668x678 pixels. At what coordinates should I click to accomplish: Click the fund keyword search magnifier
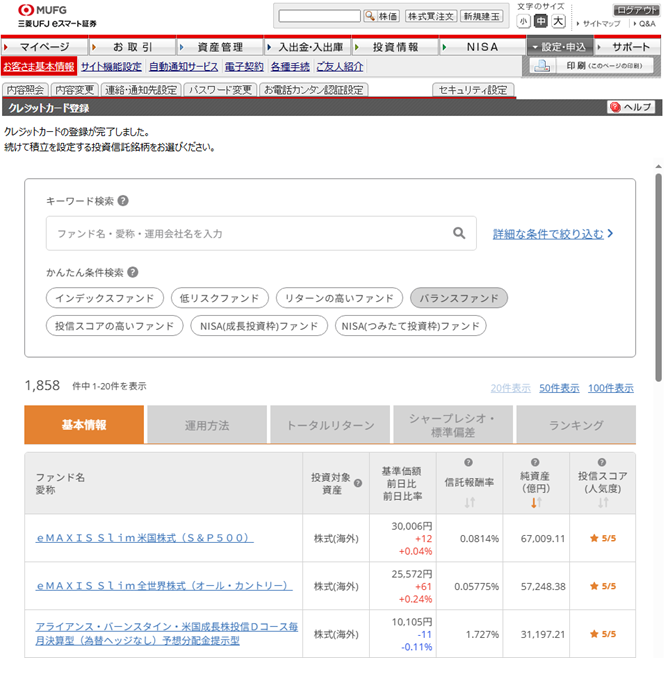point(459,233)
